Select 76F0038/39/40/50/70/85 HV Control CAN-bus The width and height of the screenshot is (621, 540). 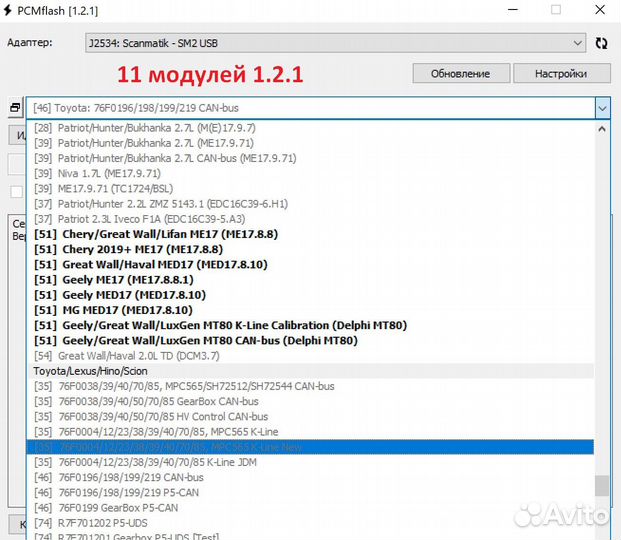click(x=310, y=417)
